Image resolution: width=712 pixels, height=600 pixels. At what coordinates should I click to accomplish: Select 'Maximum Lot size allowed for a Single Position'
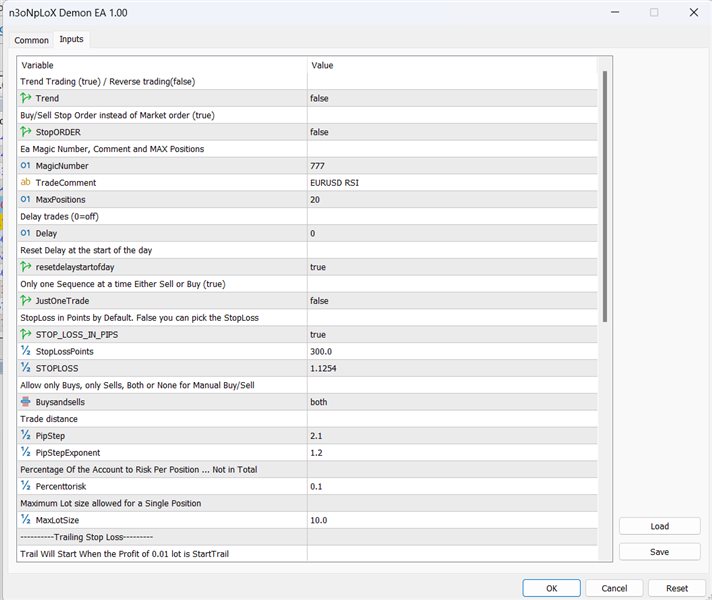click(307, 503)
